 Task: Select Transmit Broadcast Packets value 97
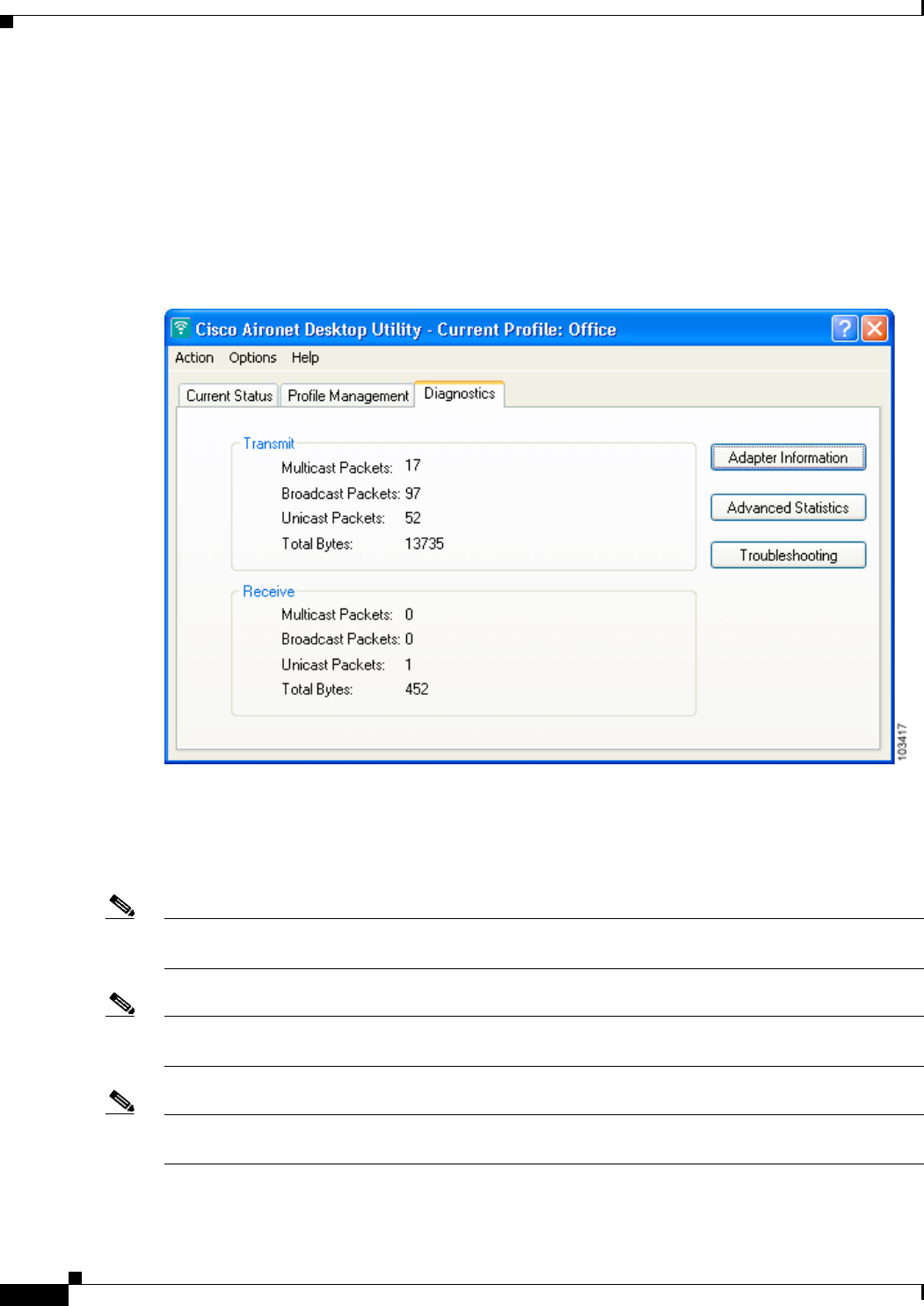click(x=412, y=493)
